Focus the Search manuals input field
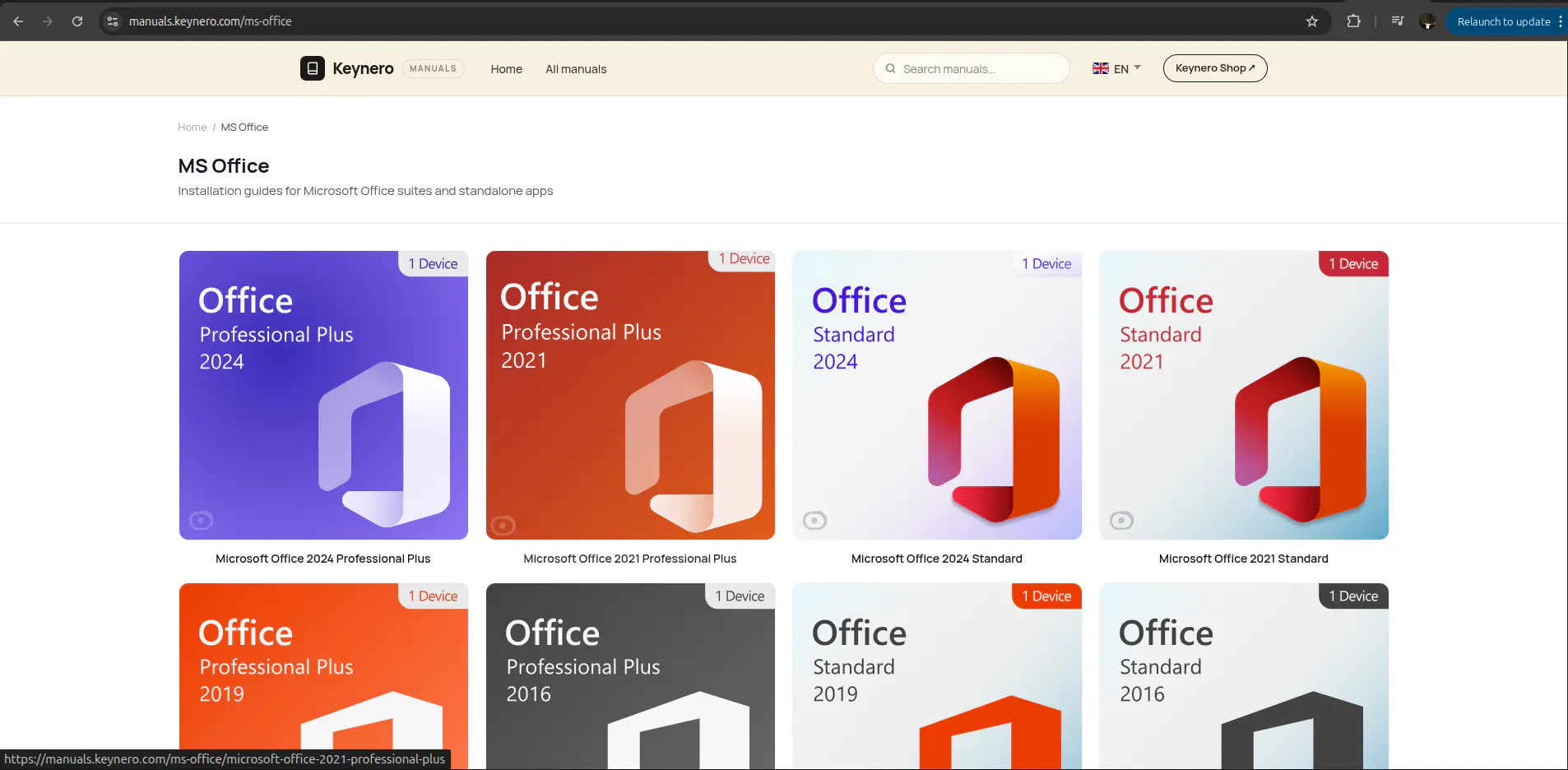Viewport: 1568px width, 770px height. click(972, 68)
